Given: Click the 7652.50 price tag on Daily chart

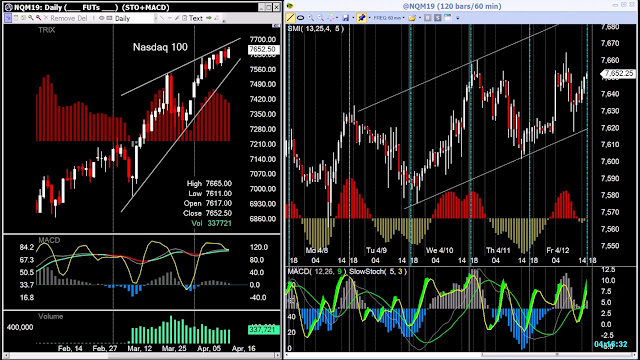Looking at the screenshot, I should click(264, 49).
